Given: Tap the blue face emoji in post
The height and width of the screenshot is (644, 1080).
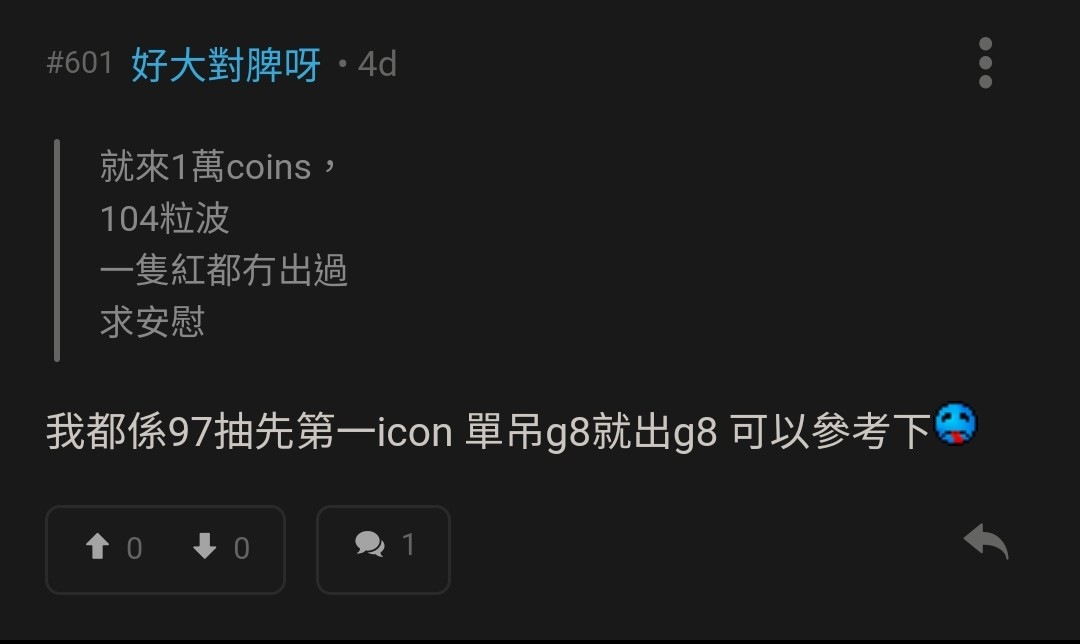Looking at the screenshot, I should tap(955, 424).
